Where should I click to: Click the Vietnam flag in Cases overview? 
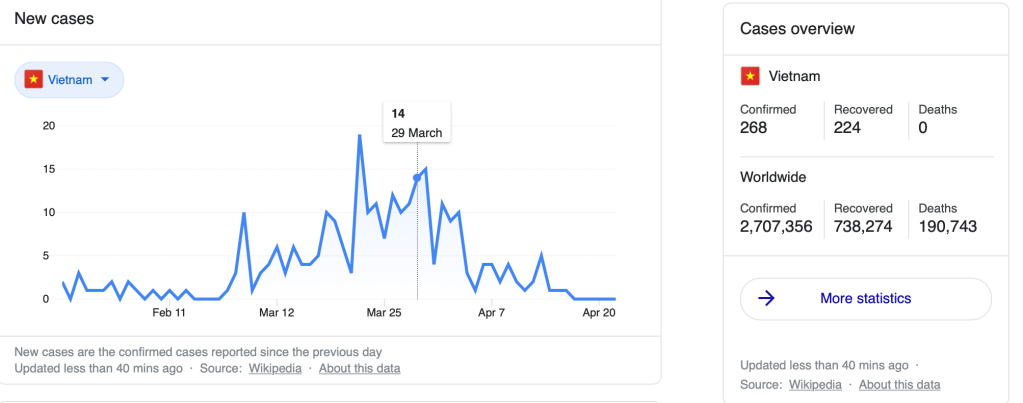749,76
